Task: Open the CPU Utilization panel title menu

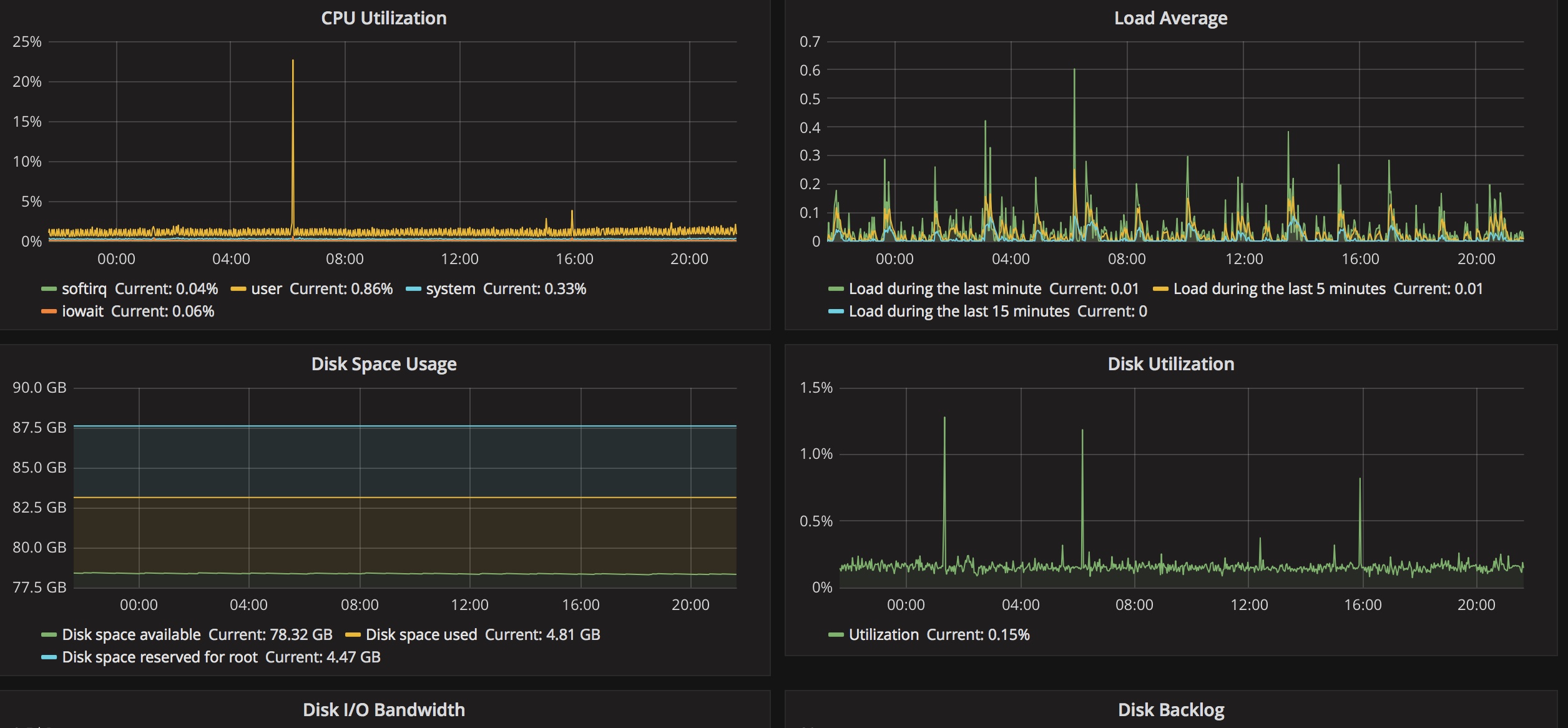Action: 384,18
